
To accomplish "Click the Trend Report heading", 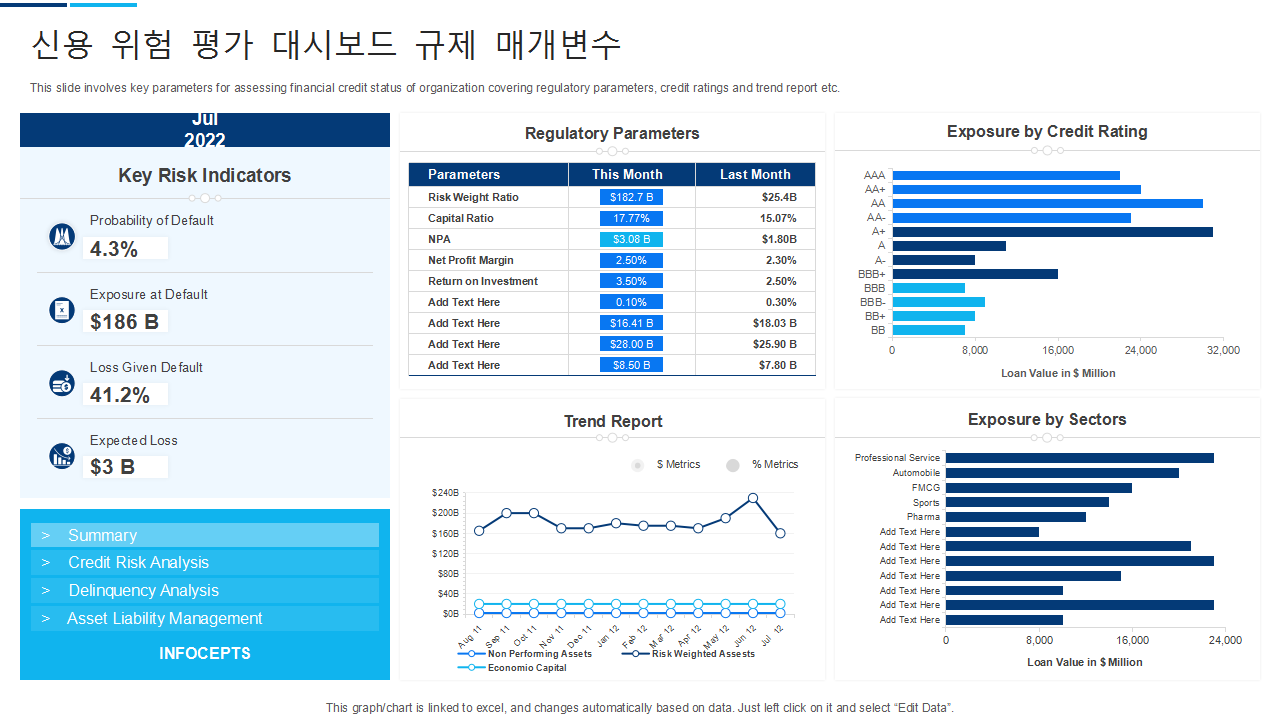I will point(613,421).
